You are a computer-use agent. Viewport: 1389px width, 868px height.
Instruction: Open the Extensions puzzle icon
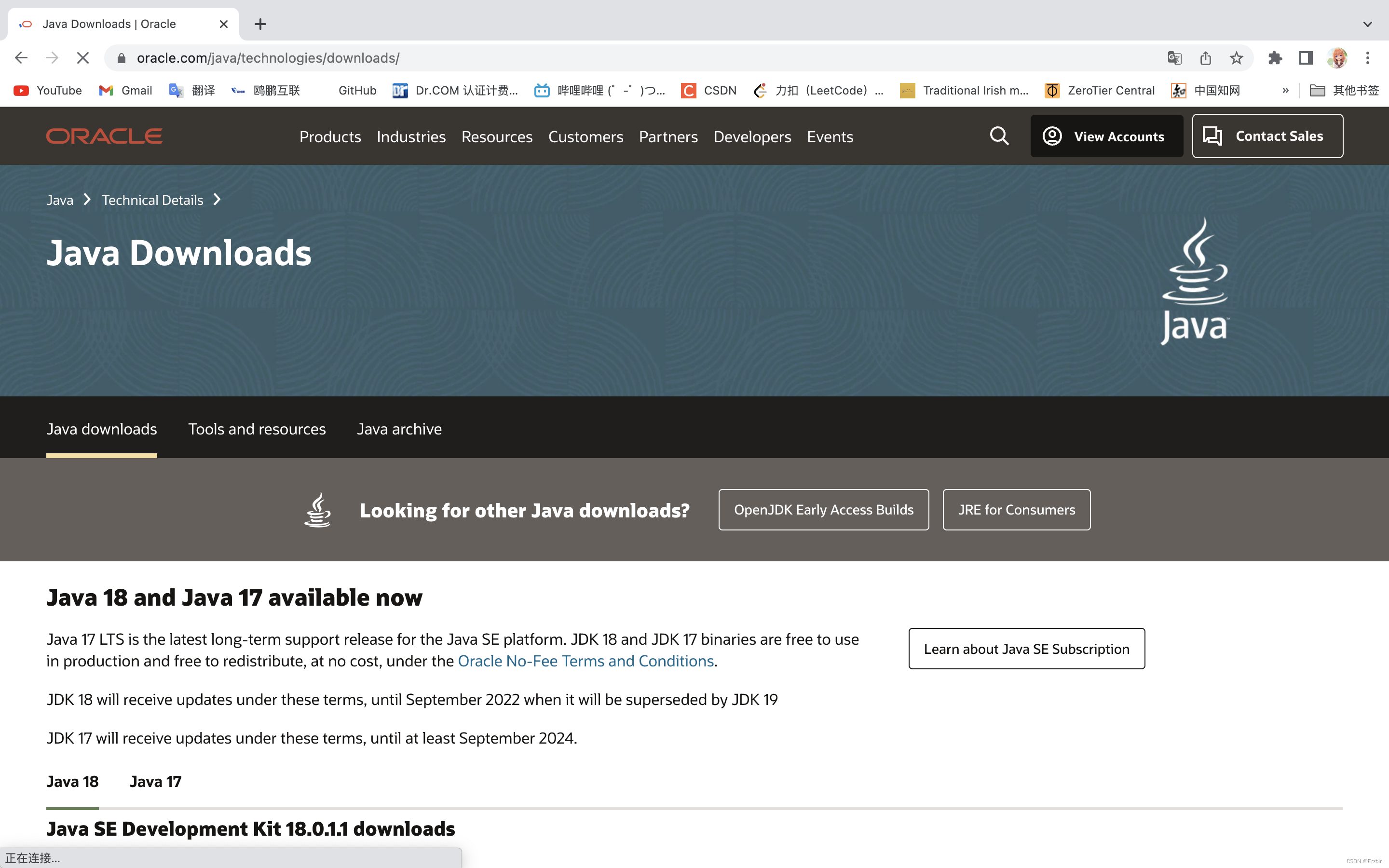point(1275,58)
